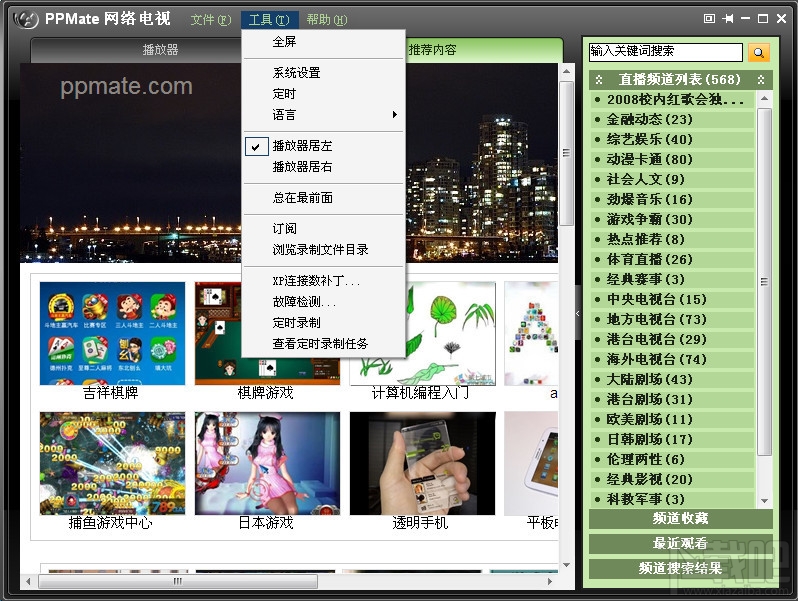
Task: Click 最近观看 button
Action: (680, 543)
